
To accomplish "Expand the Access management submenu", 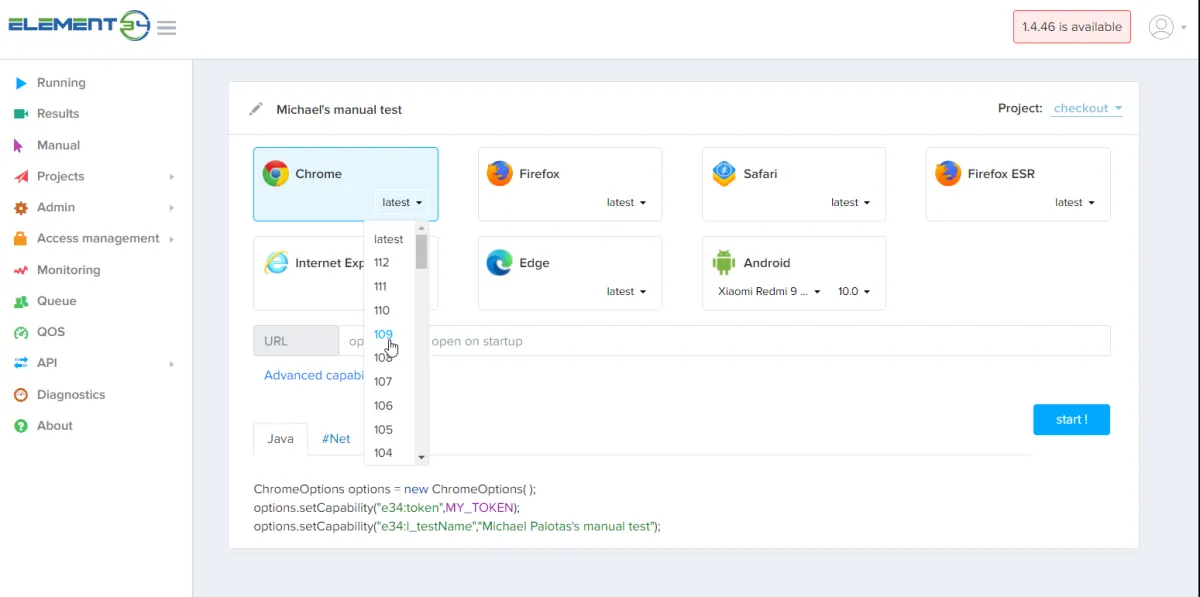I will pyautogui.click(x=171, y=239).
